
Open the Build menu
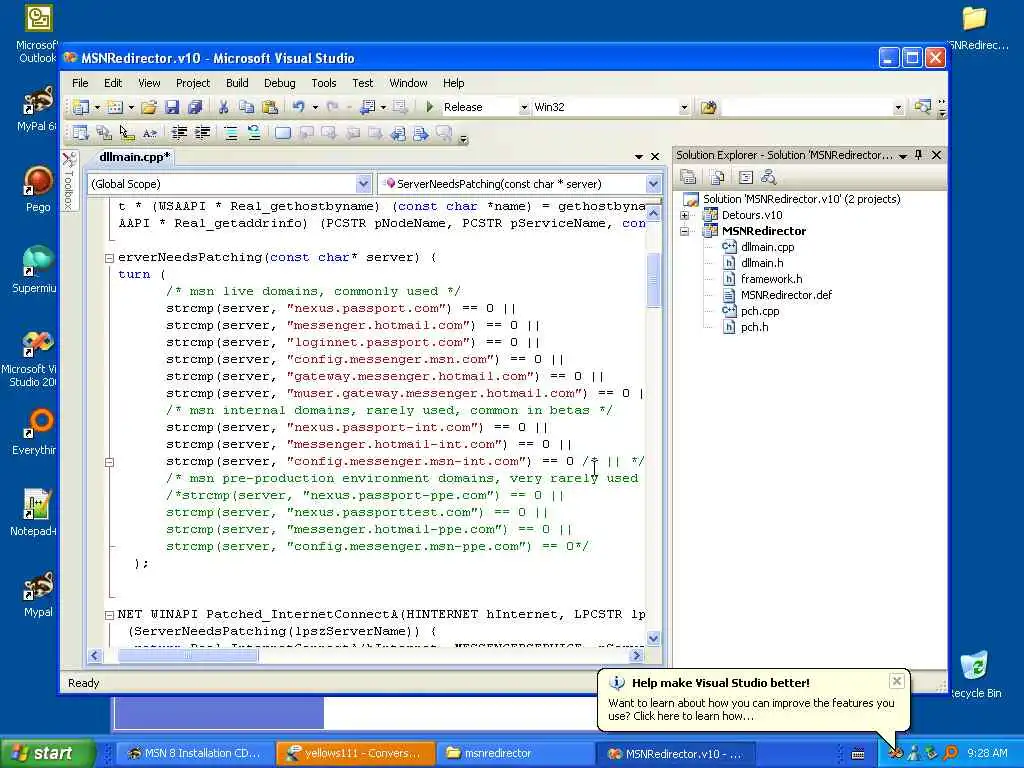[x=237, y=83]
